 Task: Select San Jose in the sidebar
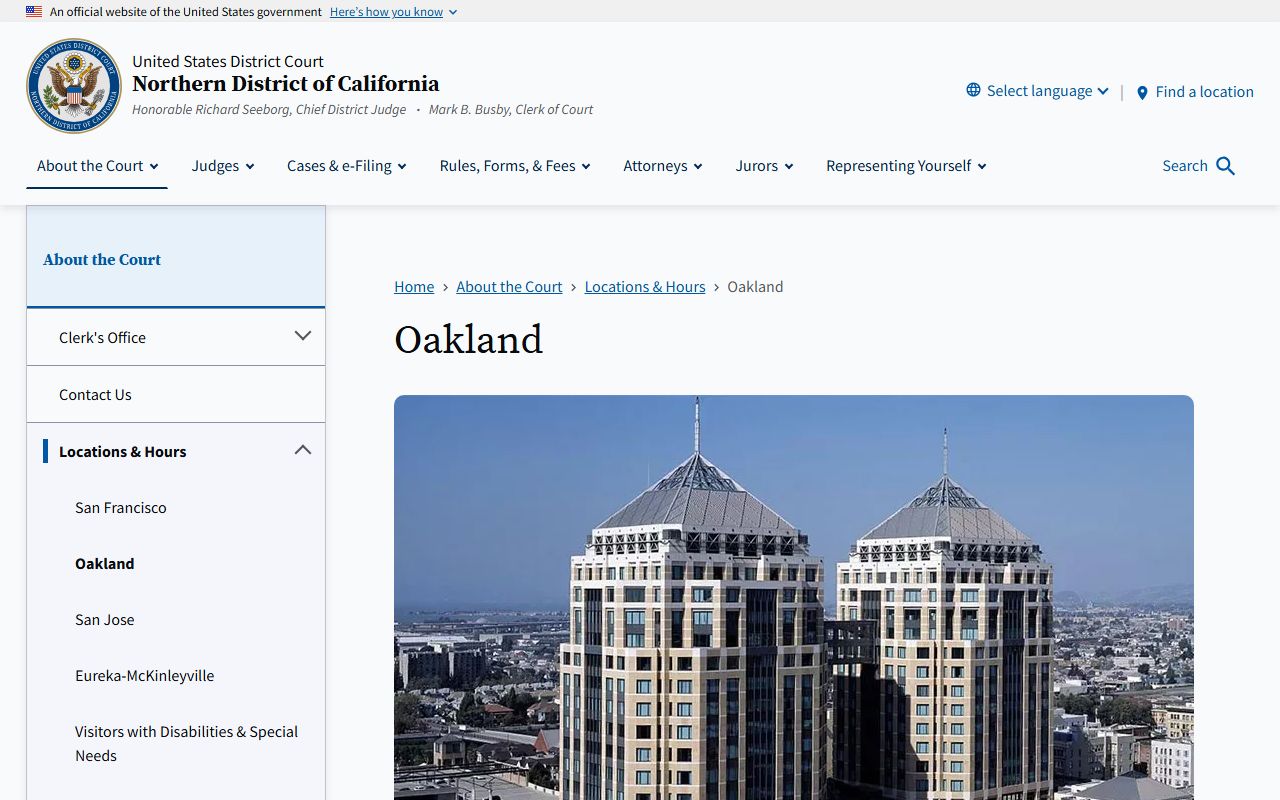104,620
